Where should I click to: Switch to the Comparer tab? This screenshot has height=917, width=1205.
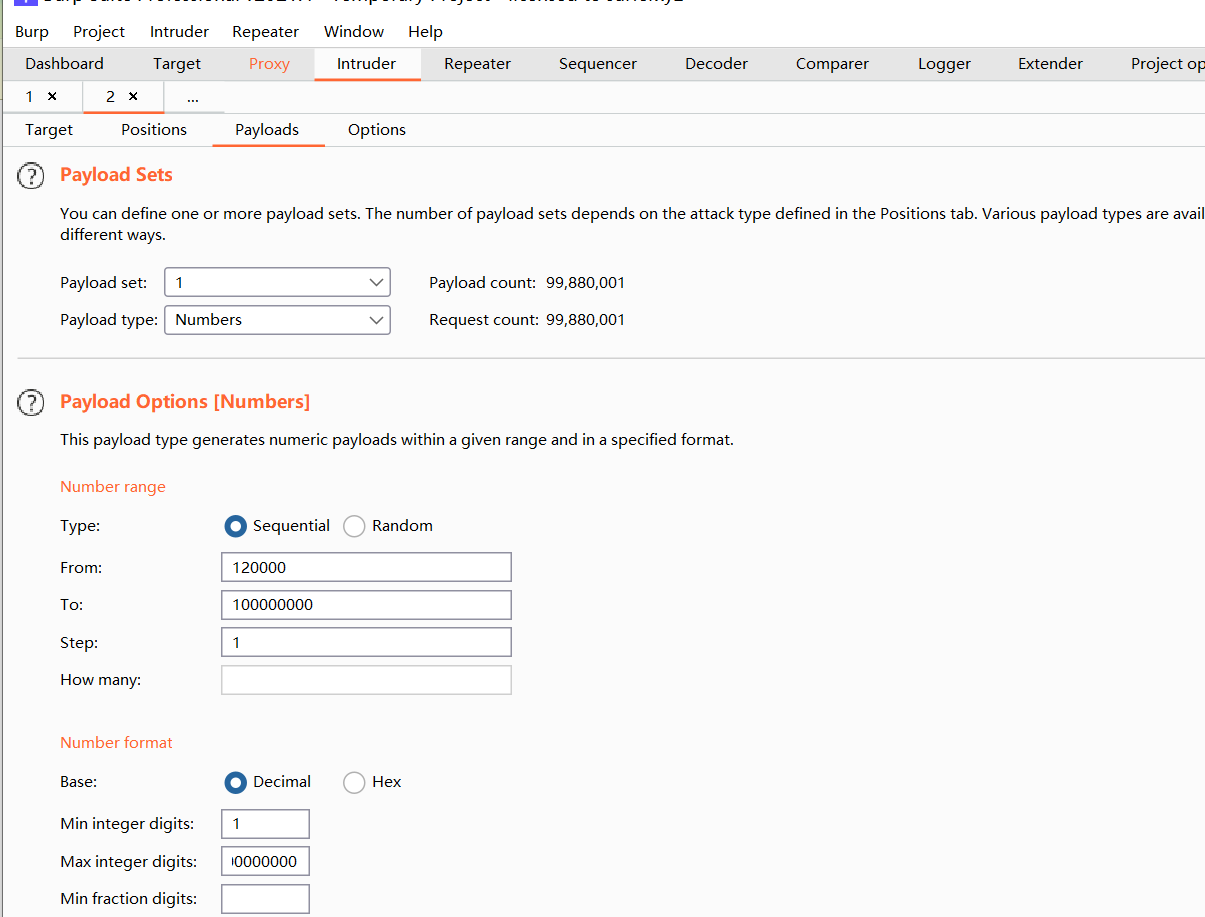tap(832, 64)
